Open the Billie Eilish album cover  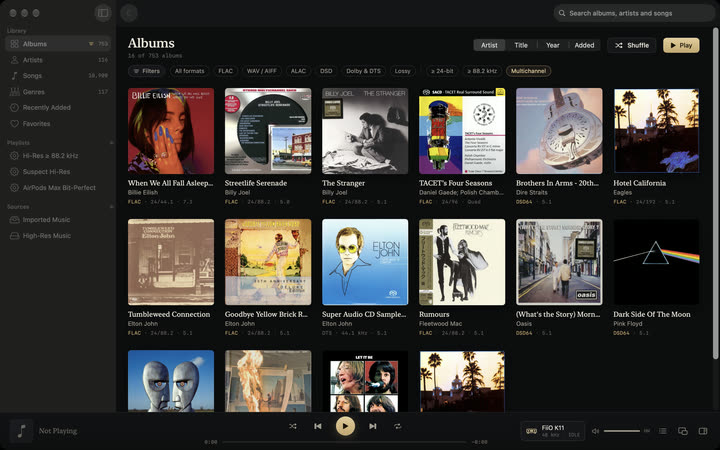(171, 131)
